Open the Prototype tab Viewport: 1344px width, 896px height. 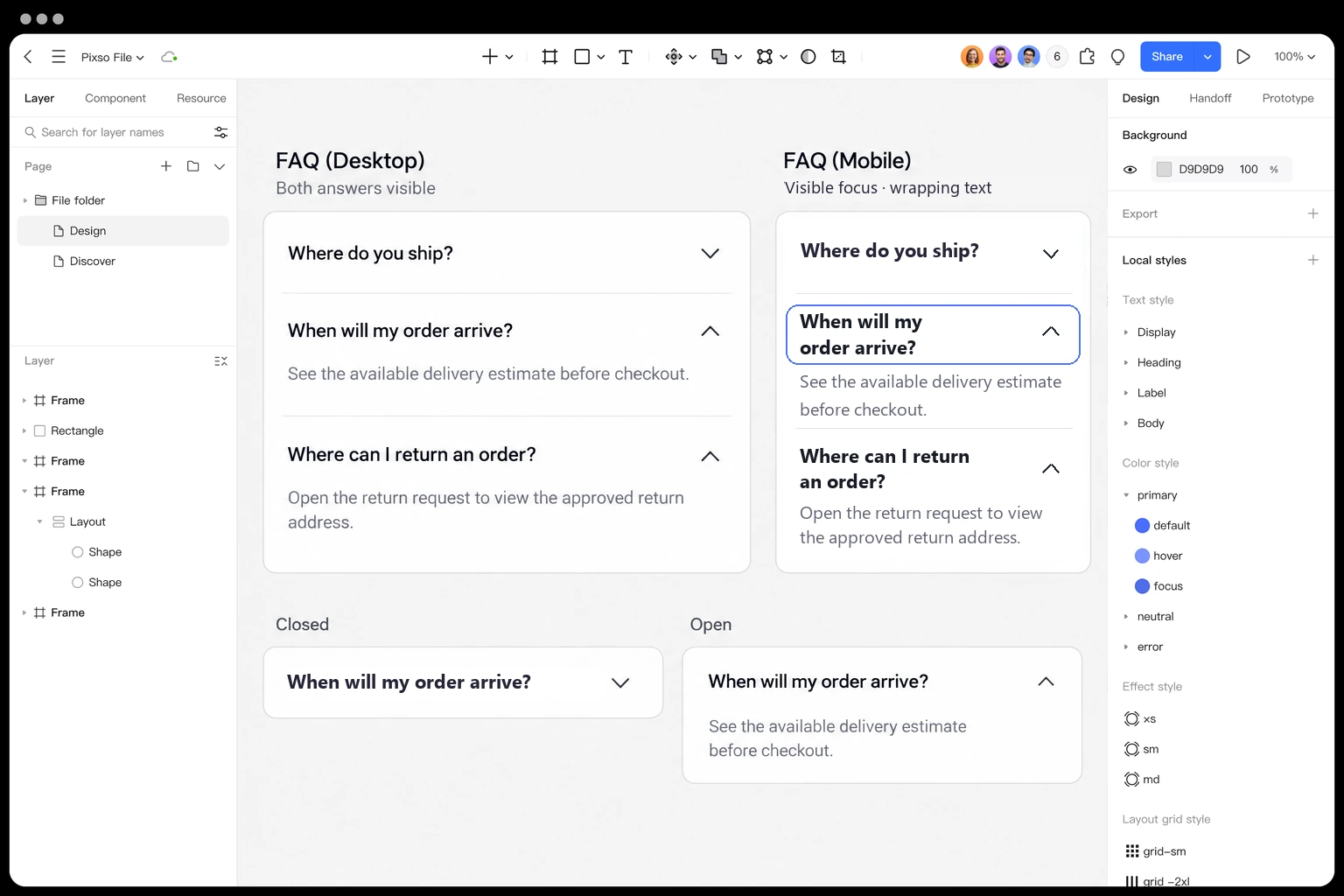point(1288,98)
